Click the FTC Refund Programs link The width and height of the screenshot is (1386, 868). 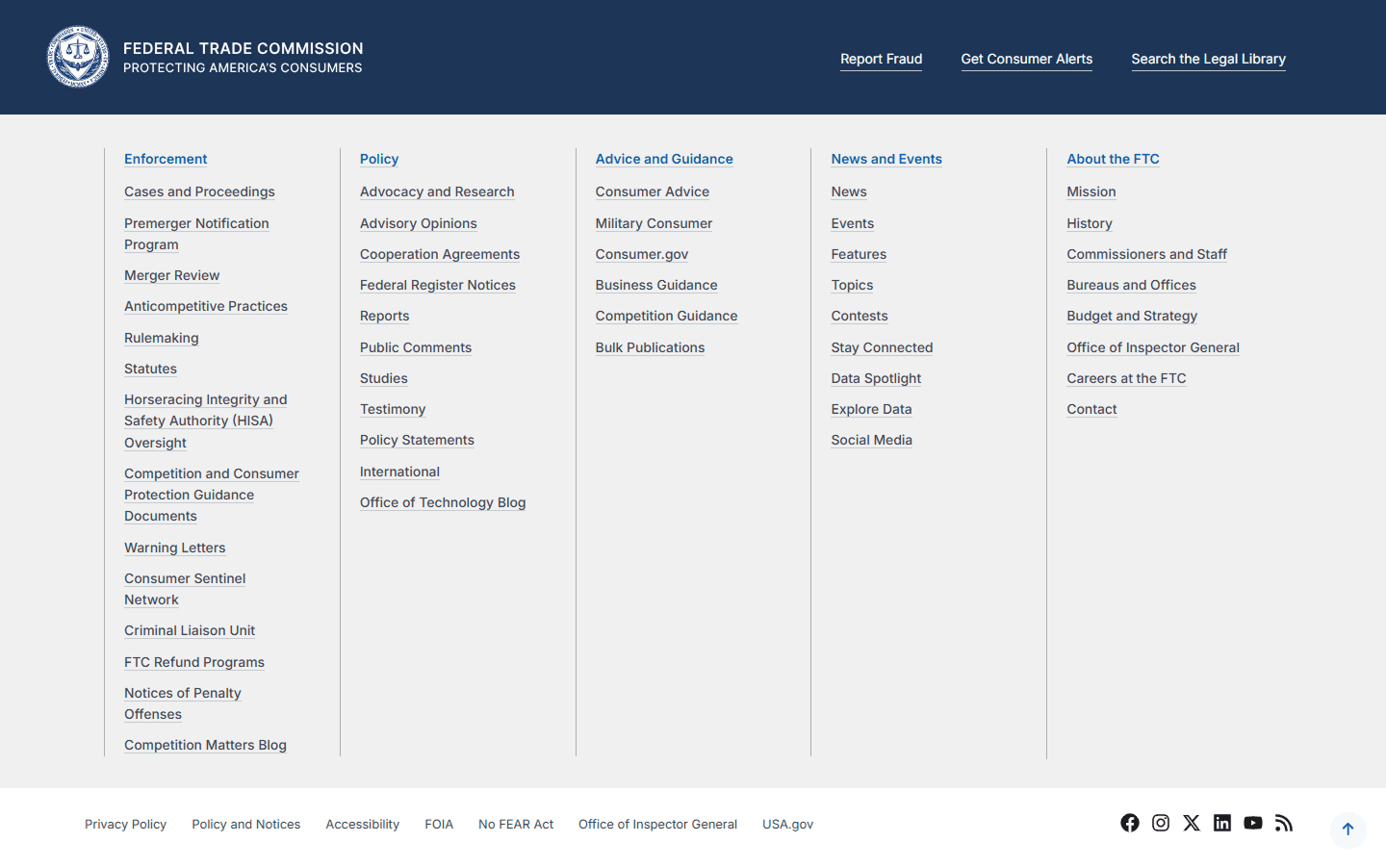click(194, 662)
